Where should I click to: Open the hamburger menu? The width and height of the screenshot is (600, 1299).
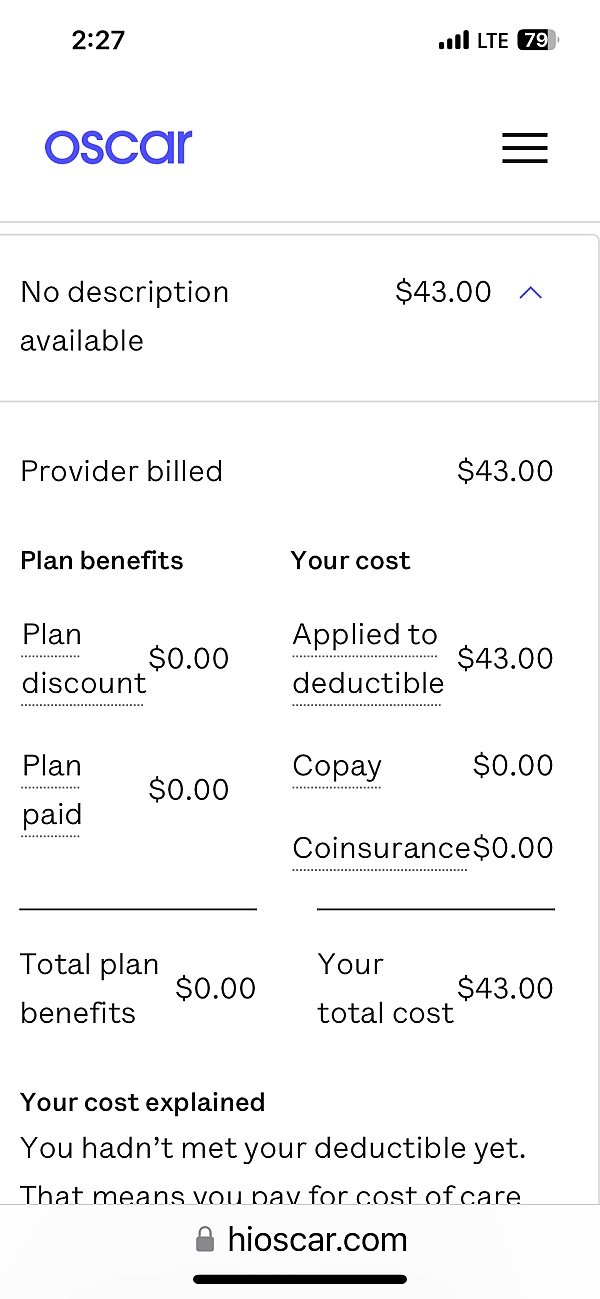[x=524, y=148]
